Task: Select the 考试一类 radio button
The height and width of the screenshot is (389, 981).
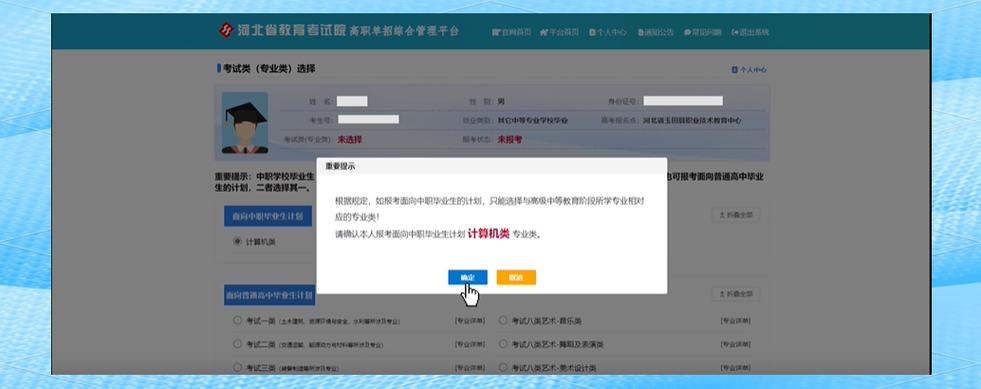Action: tap(237, 320)
